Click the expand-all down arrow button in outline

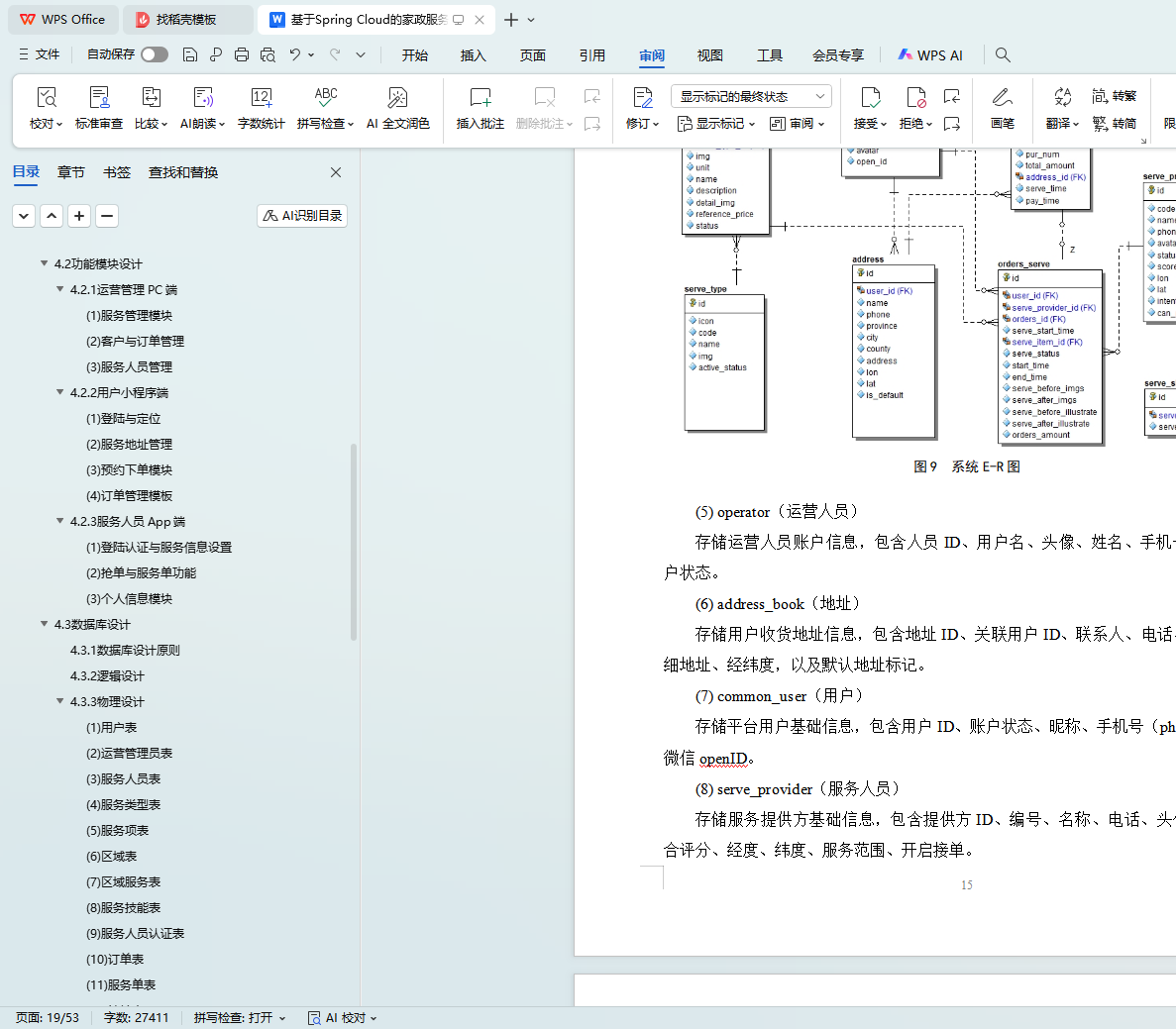click(24, 216)
